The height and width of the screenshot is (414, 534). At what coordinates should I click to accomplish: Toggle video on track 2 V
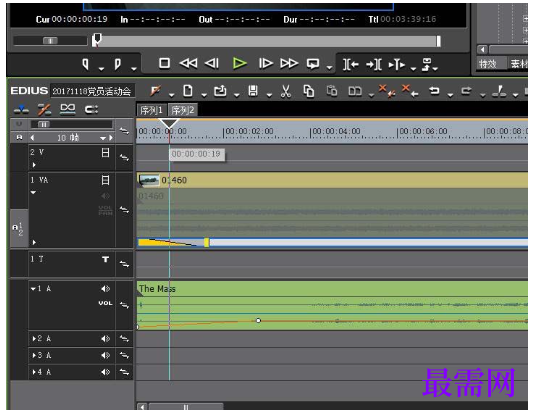(106, 153)
